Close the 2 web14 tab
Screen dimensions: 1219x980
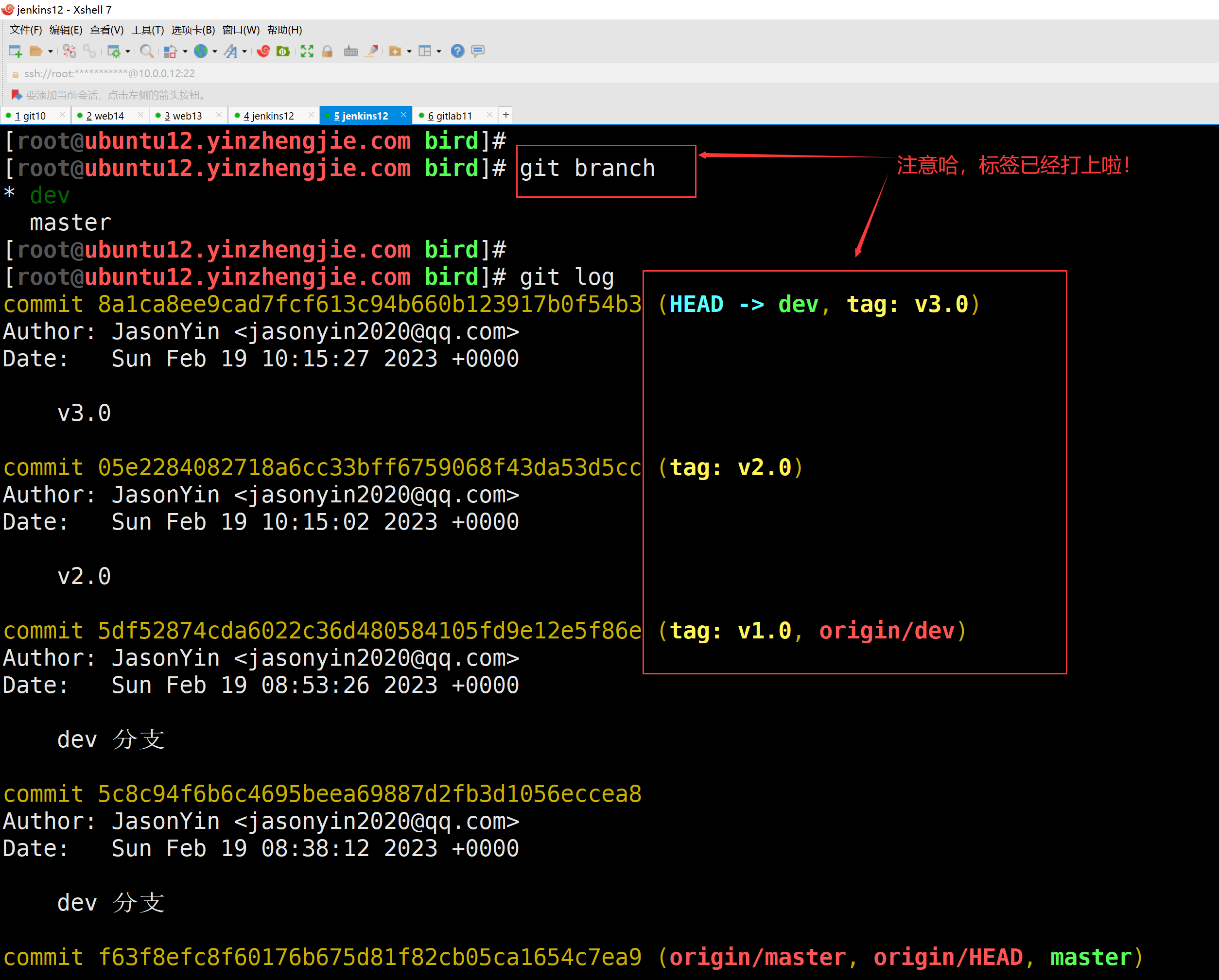tap(141, 115)
